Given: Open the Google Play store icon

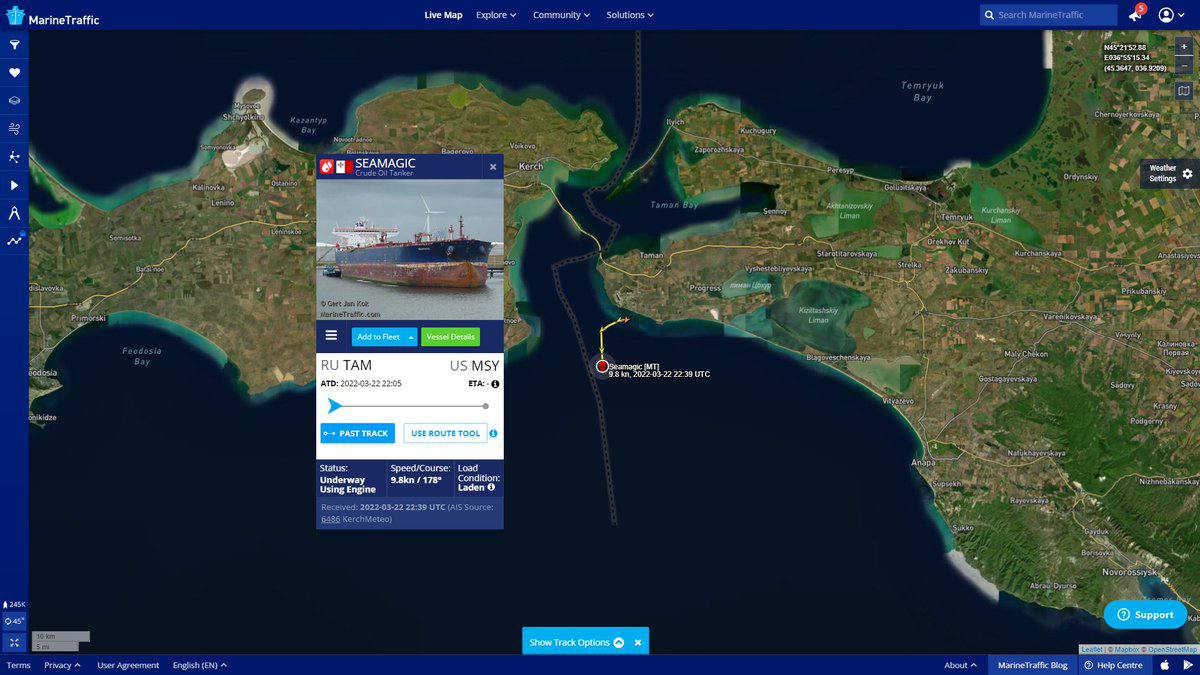Looking at the screenshot, I should pos(1188,665).
